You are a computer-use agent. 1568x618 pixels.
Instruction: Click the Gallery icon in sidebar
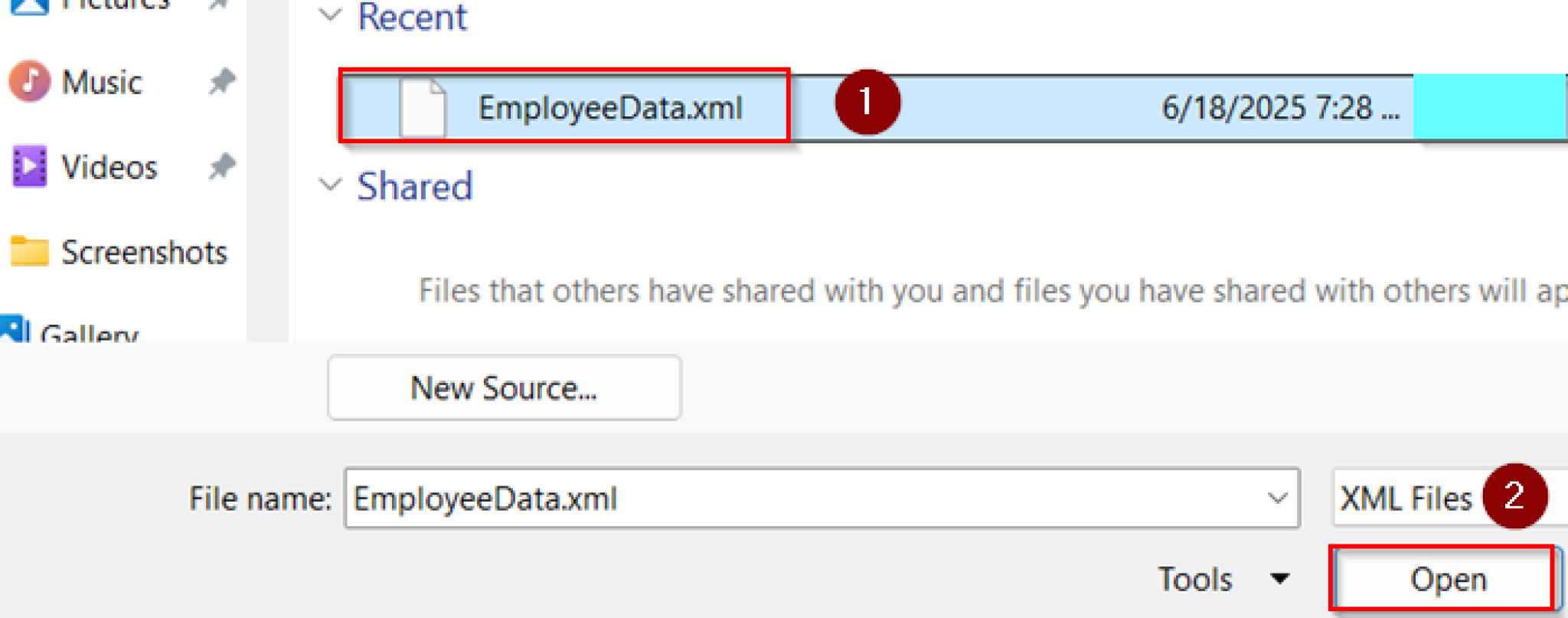[x=15, y=329]
